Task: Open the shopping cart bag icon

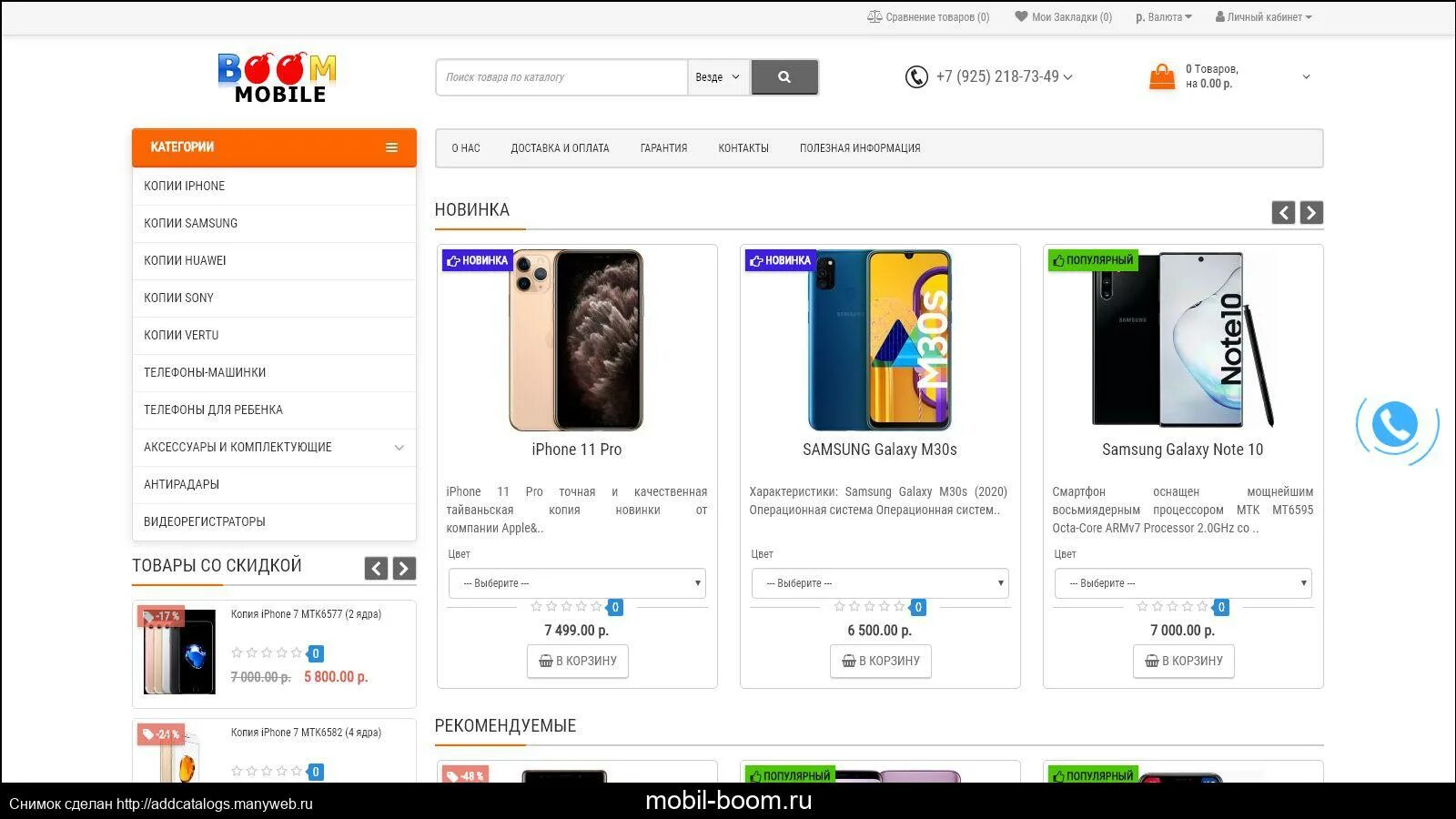Action: pos(1162,76)
